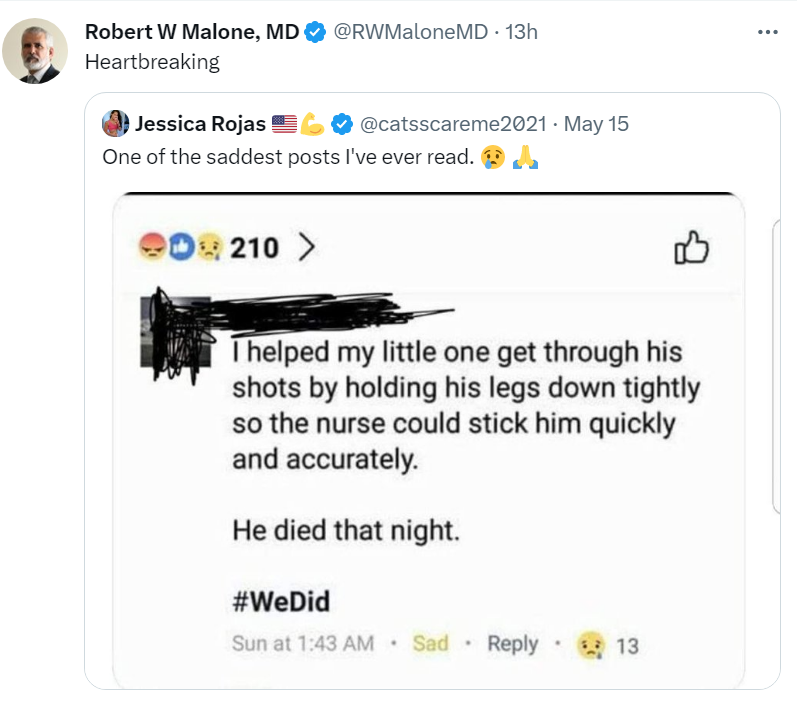The width and height of the screenshot is (797, 703).
Task: Click the Sun at 1:43 AM timestamp
Action: [x=303, y=644]
